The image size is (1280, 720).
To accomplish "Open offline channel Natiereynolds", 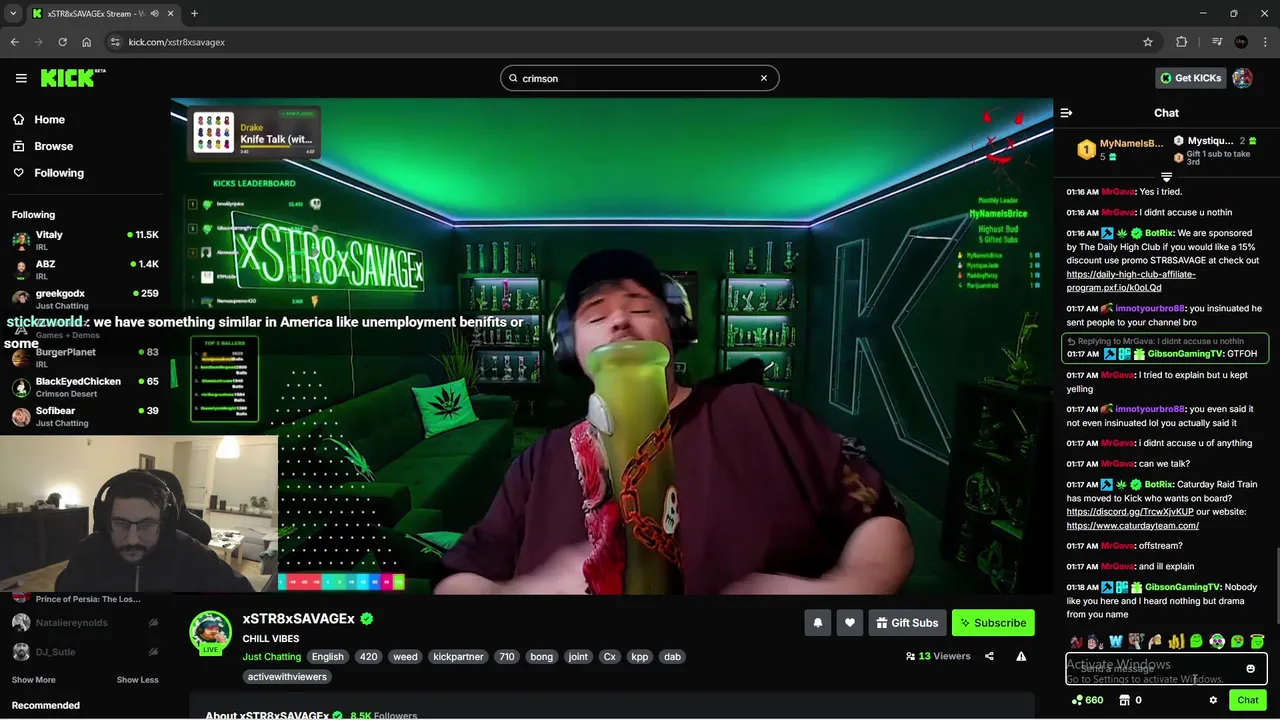I will 85,622.
